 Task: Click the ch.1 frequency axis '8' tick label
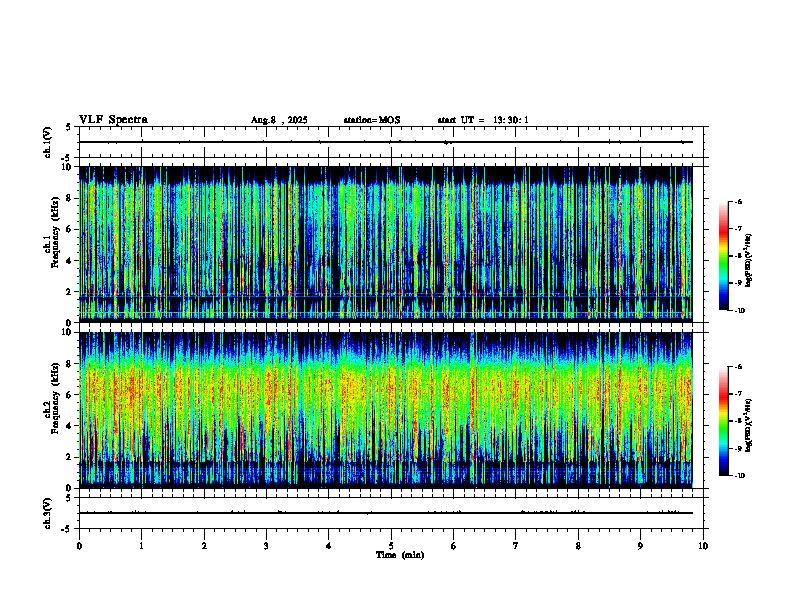click(x=70, y=198)
